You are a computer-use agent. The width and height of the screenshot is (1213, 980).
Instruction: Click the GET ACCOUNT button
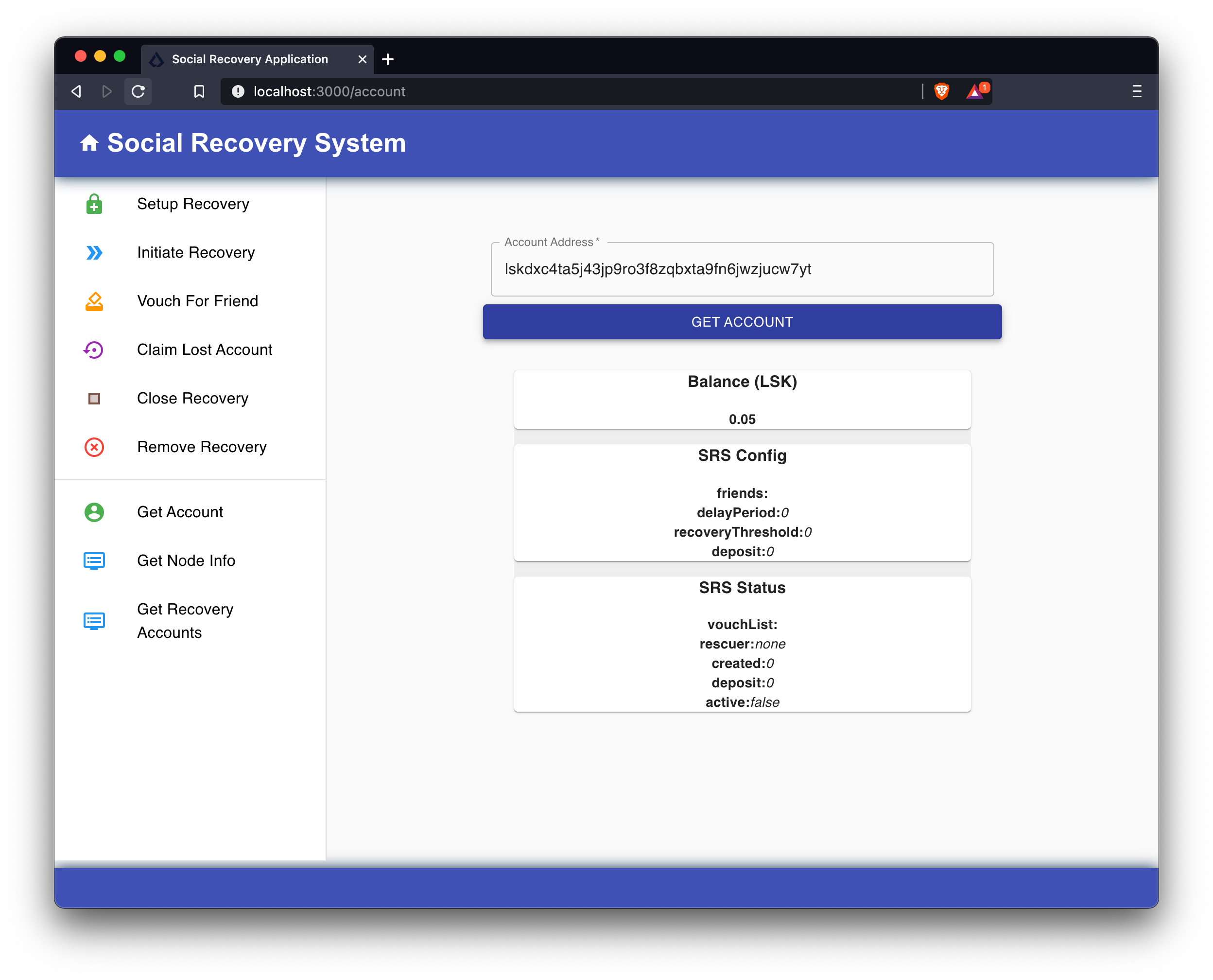click(741, 322)
